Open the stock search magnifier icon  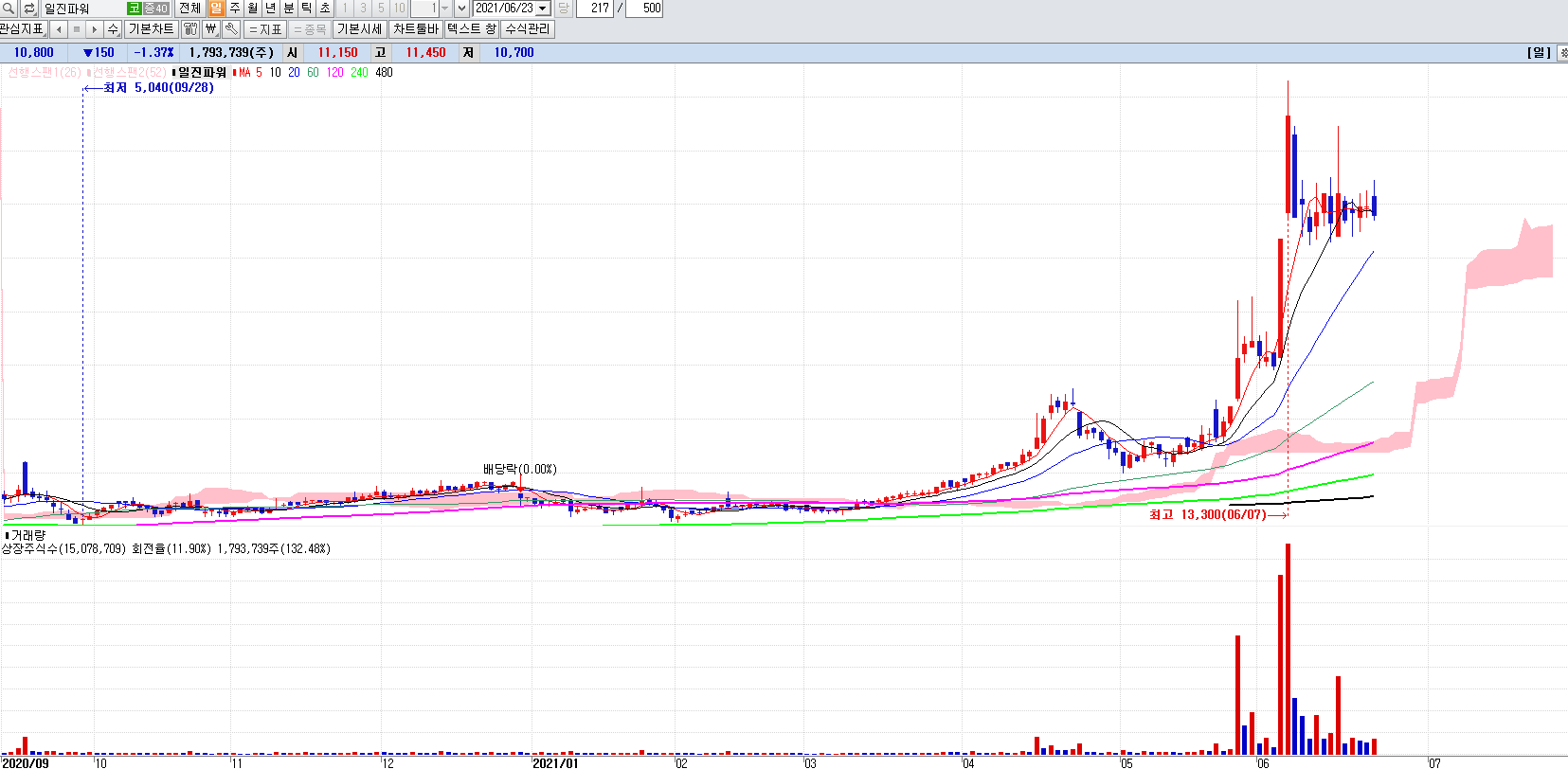point(9,9)
